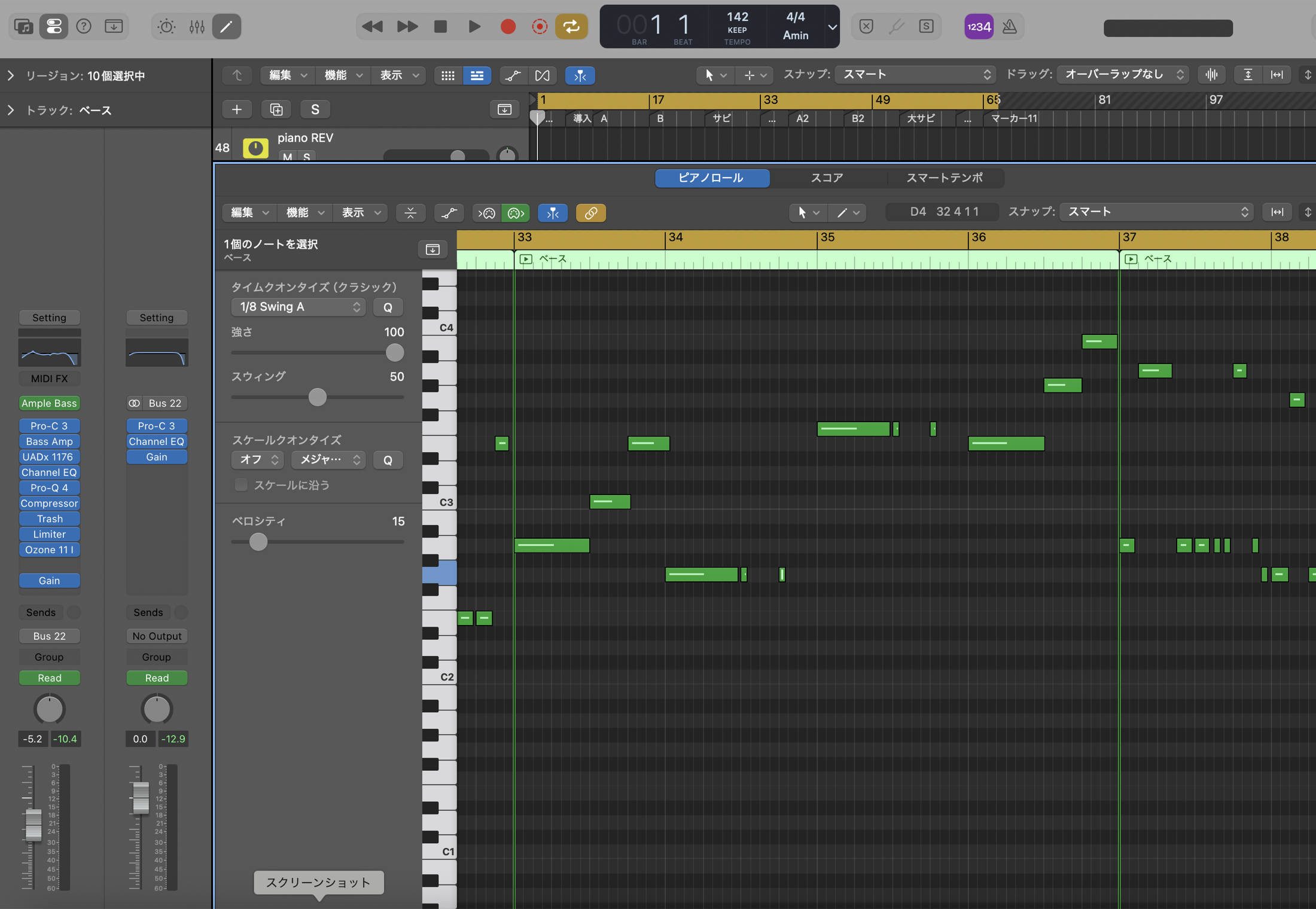The height and width of the screenshot is (909, 1316).
Task: Open the Mixer faders icon
Action: (197, 26)
